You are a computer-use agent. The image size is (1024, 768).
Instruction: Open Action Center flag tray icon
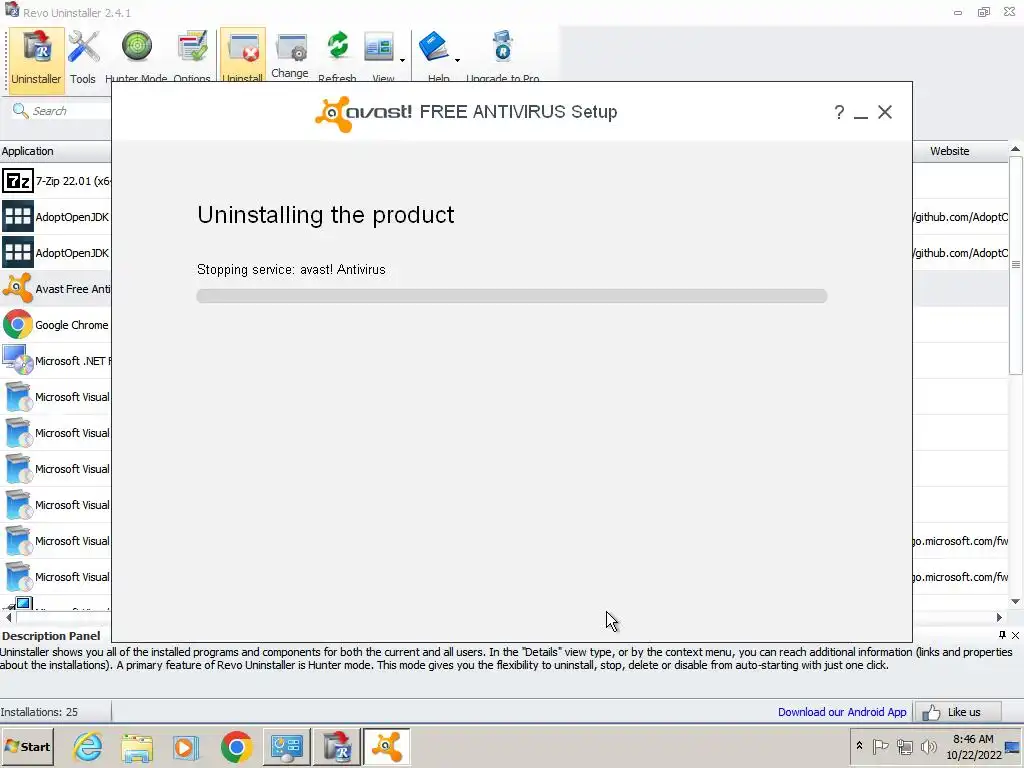(880, 746)
